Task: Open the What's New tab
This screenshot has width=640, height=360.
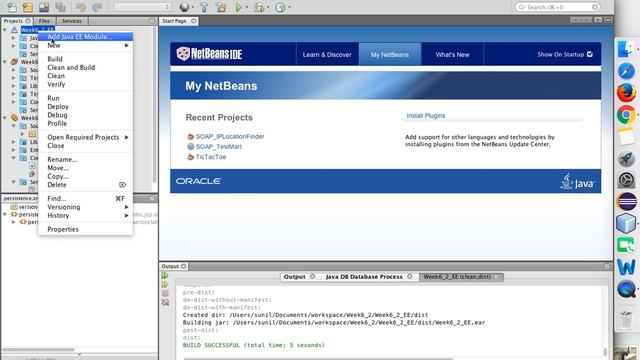Action: [452, 54]
